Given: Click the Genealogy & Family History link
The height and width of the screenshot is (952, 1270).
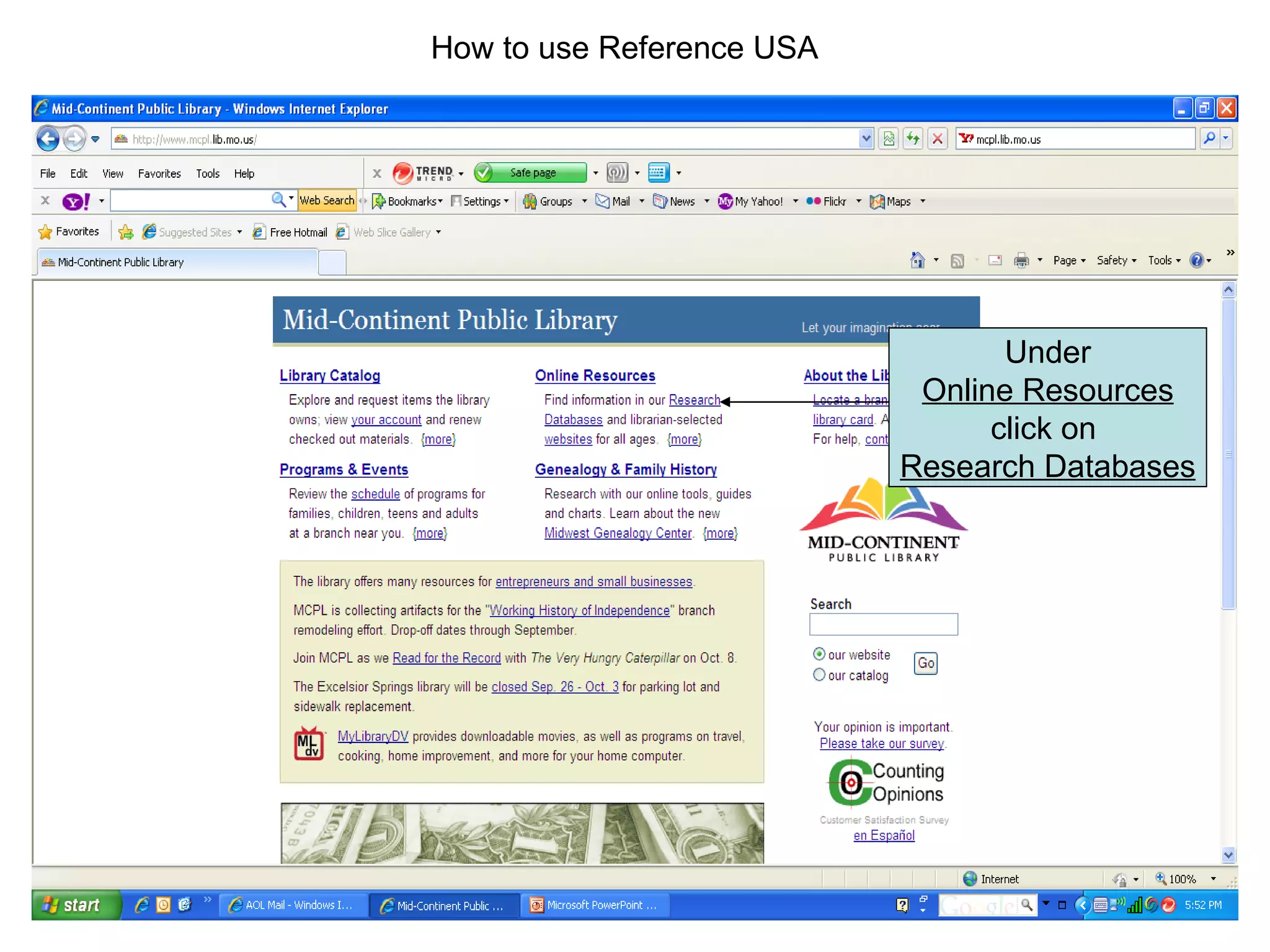Looking at the screenshot, I should [626, 470].
